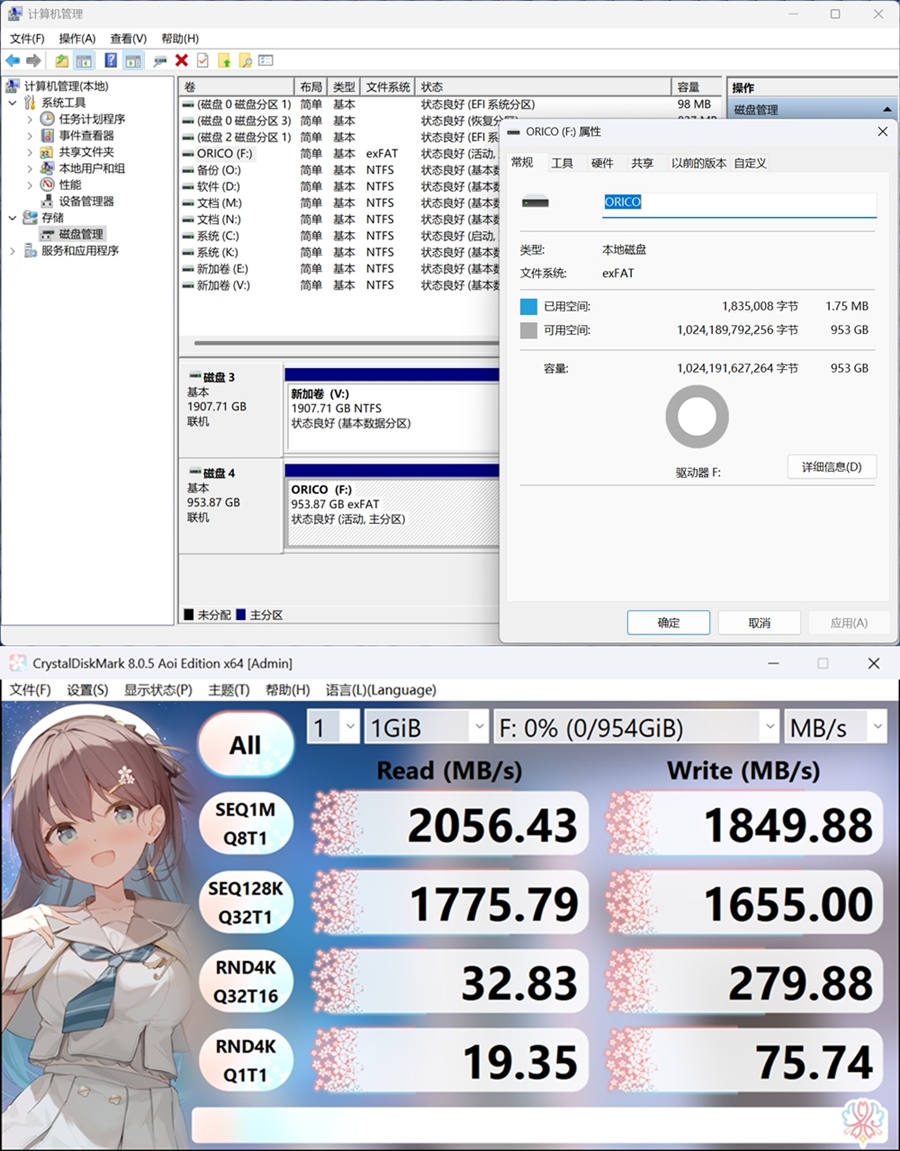900x1151 pixels.
Task: Select the 性能 performance icon
Action: [x=48, y=185]
